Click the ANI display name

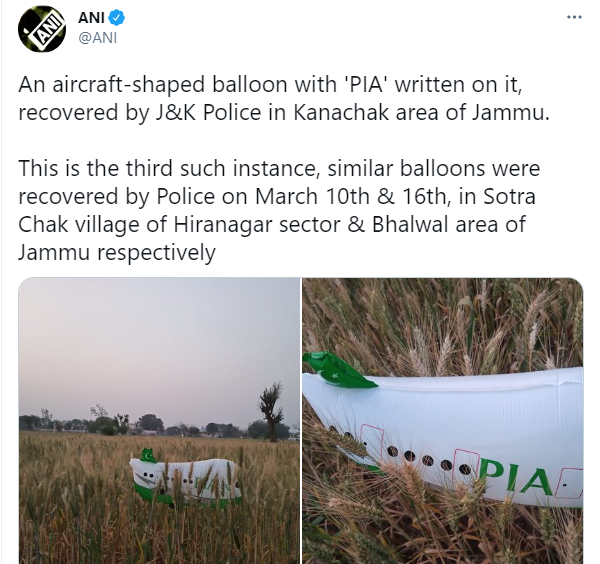pos(91,18)
